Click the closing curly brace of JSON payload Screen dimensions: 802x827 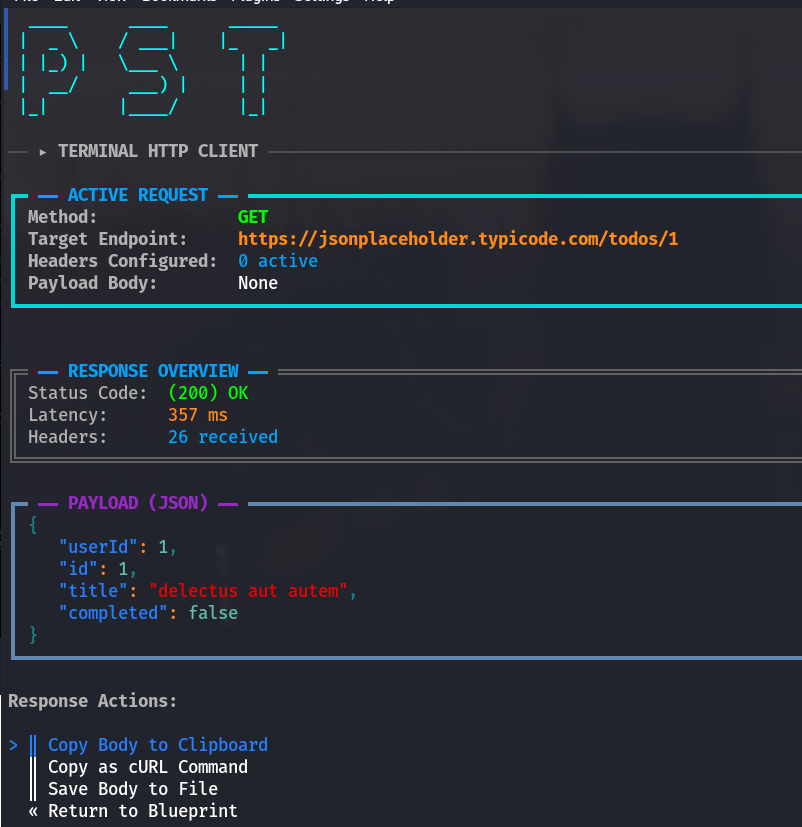33,634
